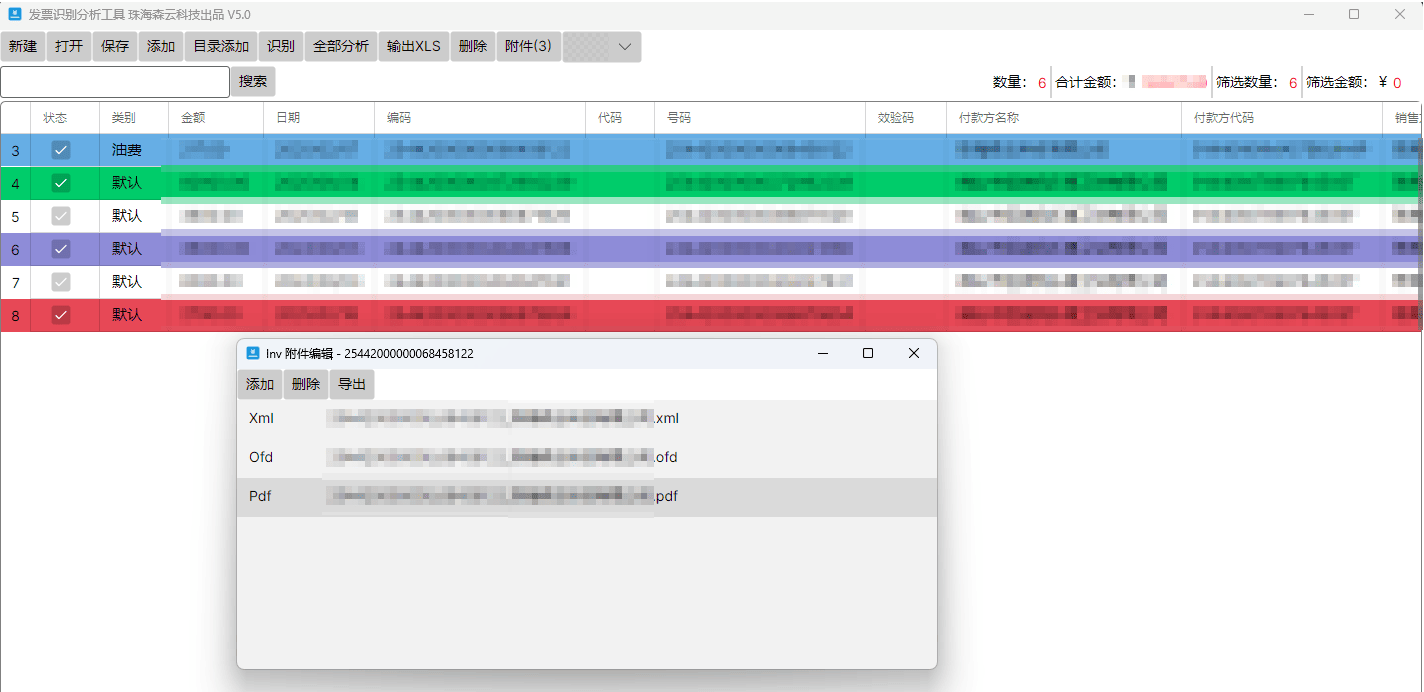Minimize the Inv 附件编辑 dialog
The image size is (1424, 692).
pos(823,353)
